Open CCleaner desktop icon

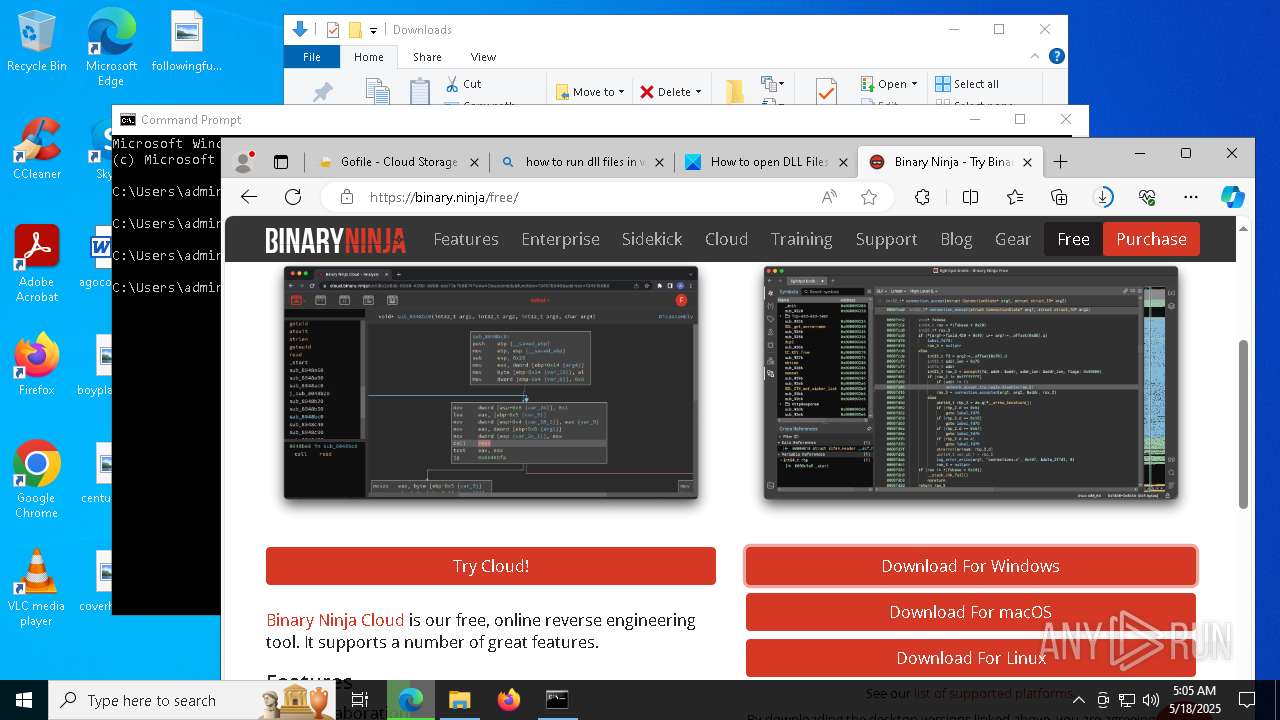click(x=37, y=148)
